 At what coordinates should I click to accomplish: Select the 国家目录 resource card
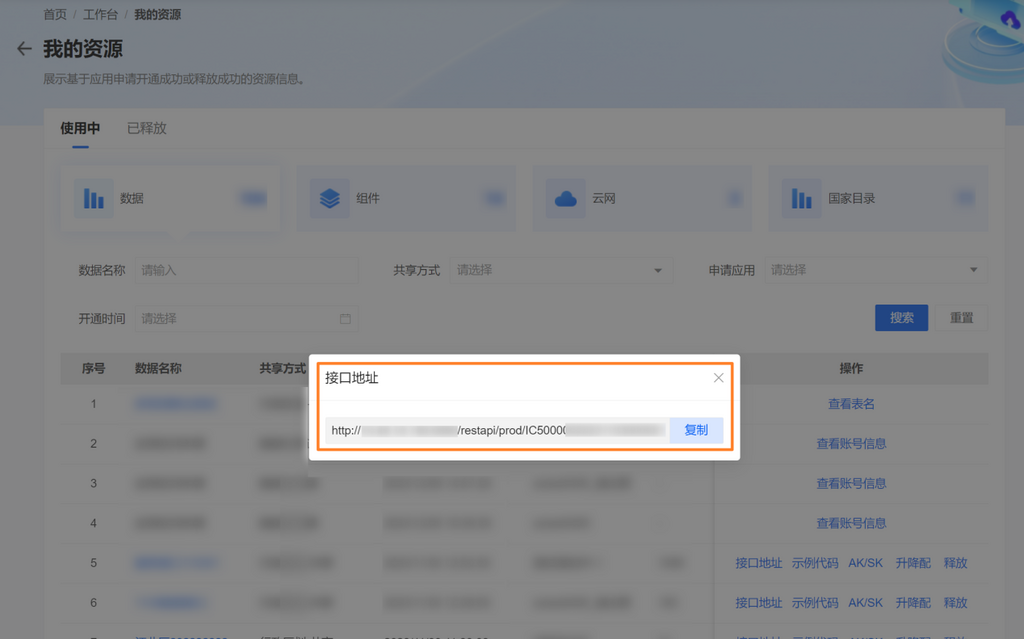878,198
